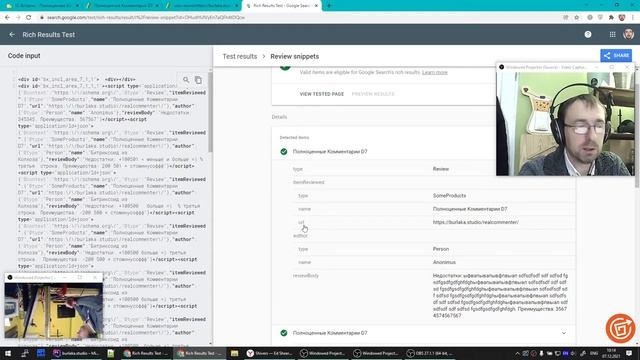Open the Learn more link
Viewport: 640px width, 360px height.
tap(435, 72)
